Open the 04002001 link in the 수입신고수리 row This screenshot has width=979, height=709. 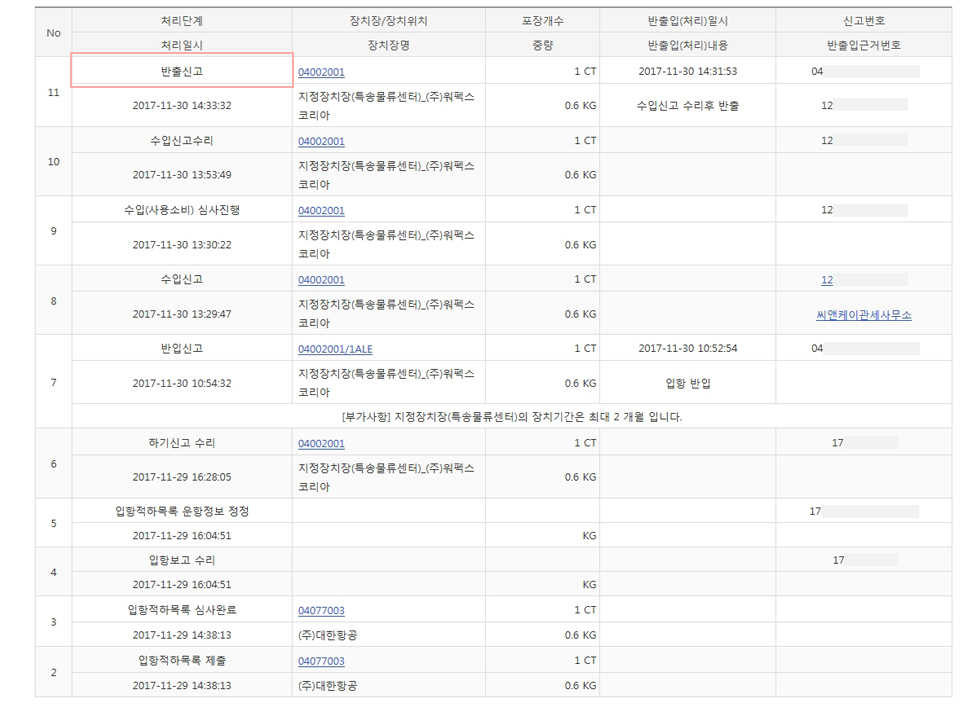click(x=321, y=141)
